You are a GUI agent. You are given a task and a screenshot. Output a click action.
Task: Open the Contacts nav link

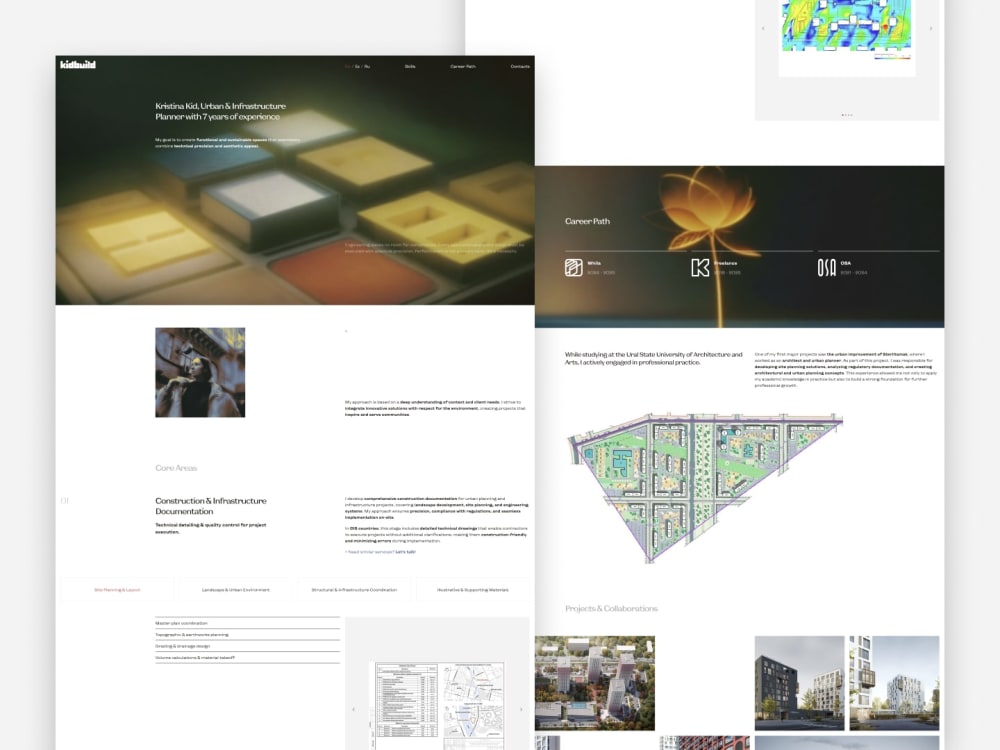tap(520, 66)
